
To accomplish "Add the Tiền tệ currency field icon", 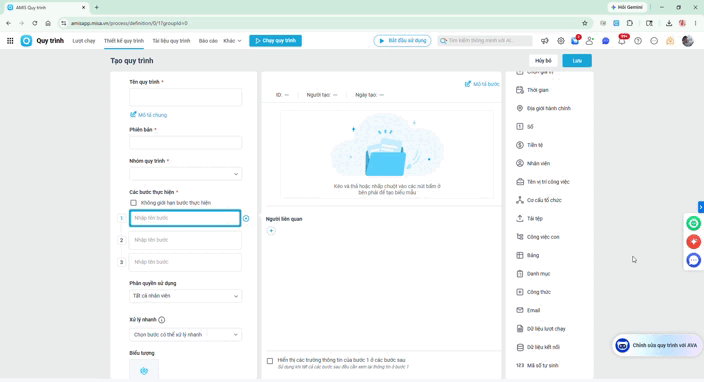I will coord(519,145).
